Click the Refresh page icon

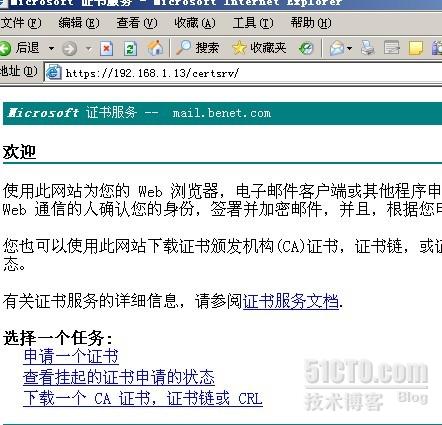coord(131,49)
